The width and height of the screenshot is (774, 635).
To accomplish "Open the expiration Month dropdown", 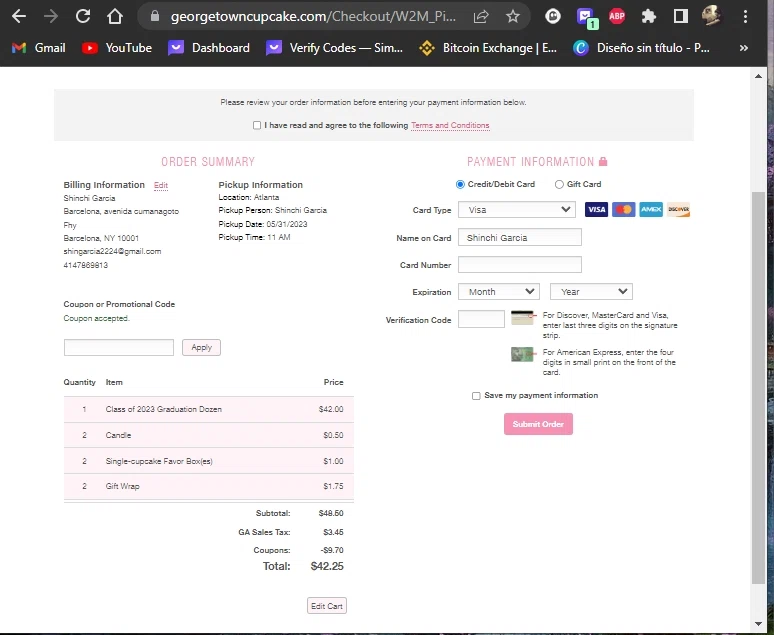I will click(x=499, y=291).
